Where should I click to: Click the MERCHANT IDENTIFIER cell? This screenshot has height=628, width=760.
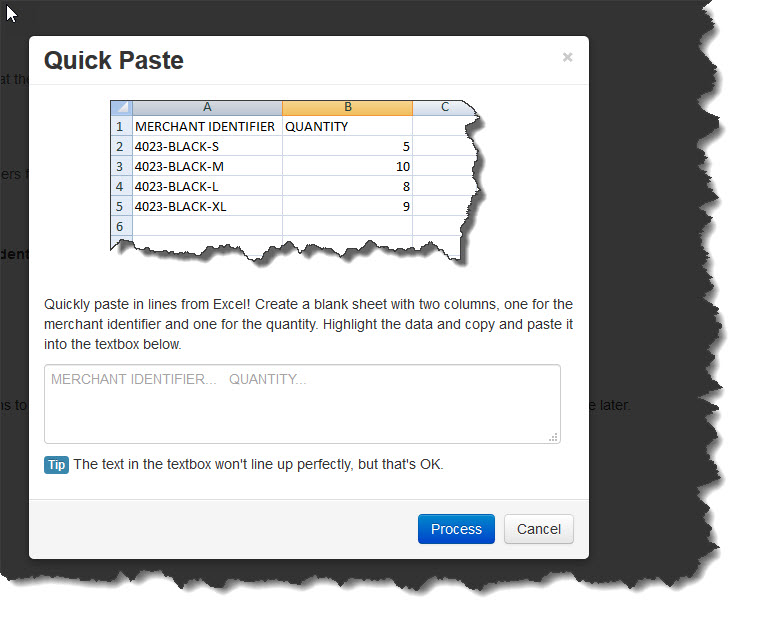(206, 127)
